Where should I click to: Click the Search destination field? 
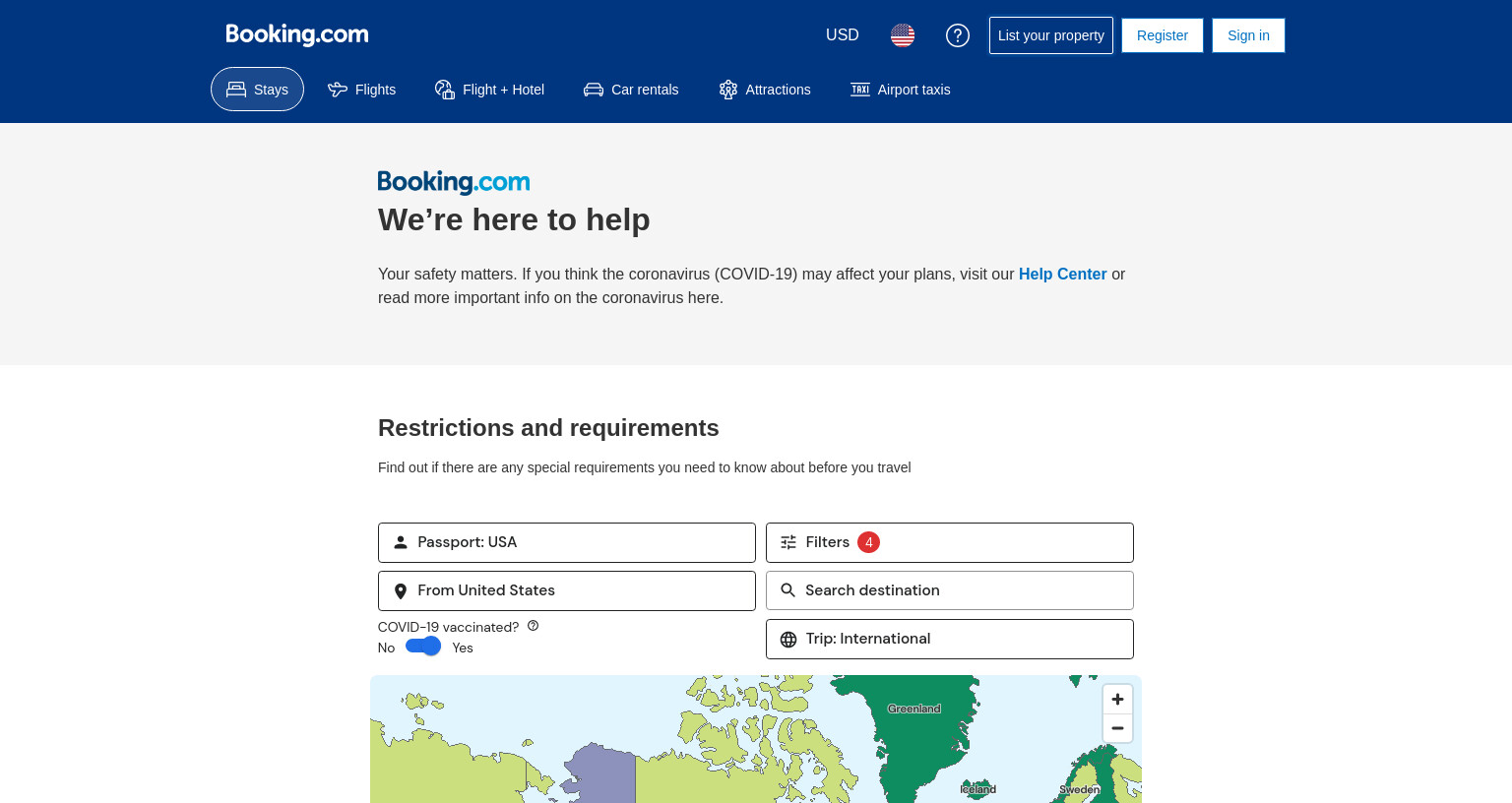(950, 590)
